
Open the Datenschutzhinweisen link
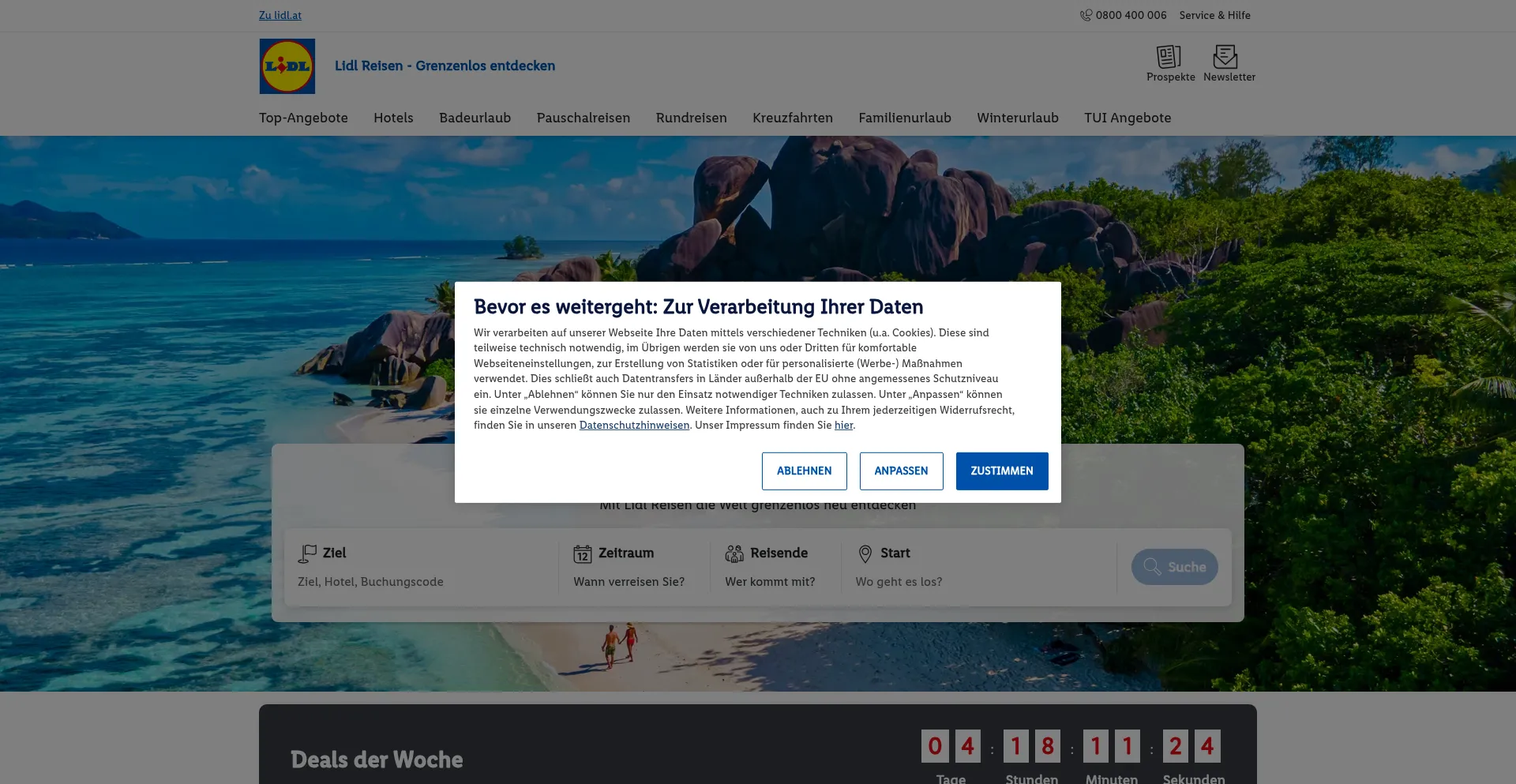(634, 425)
